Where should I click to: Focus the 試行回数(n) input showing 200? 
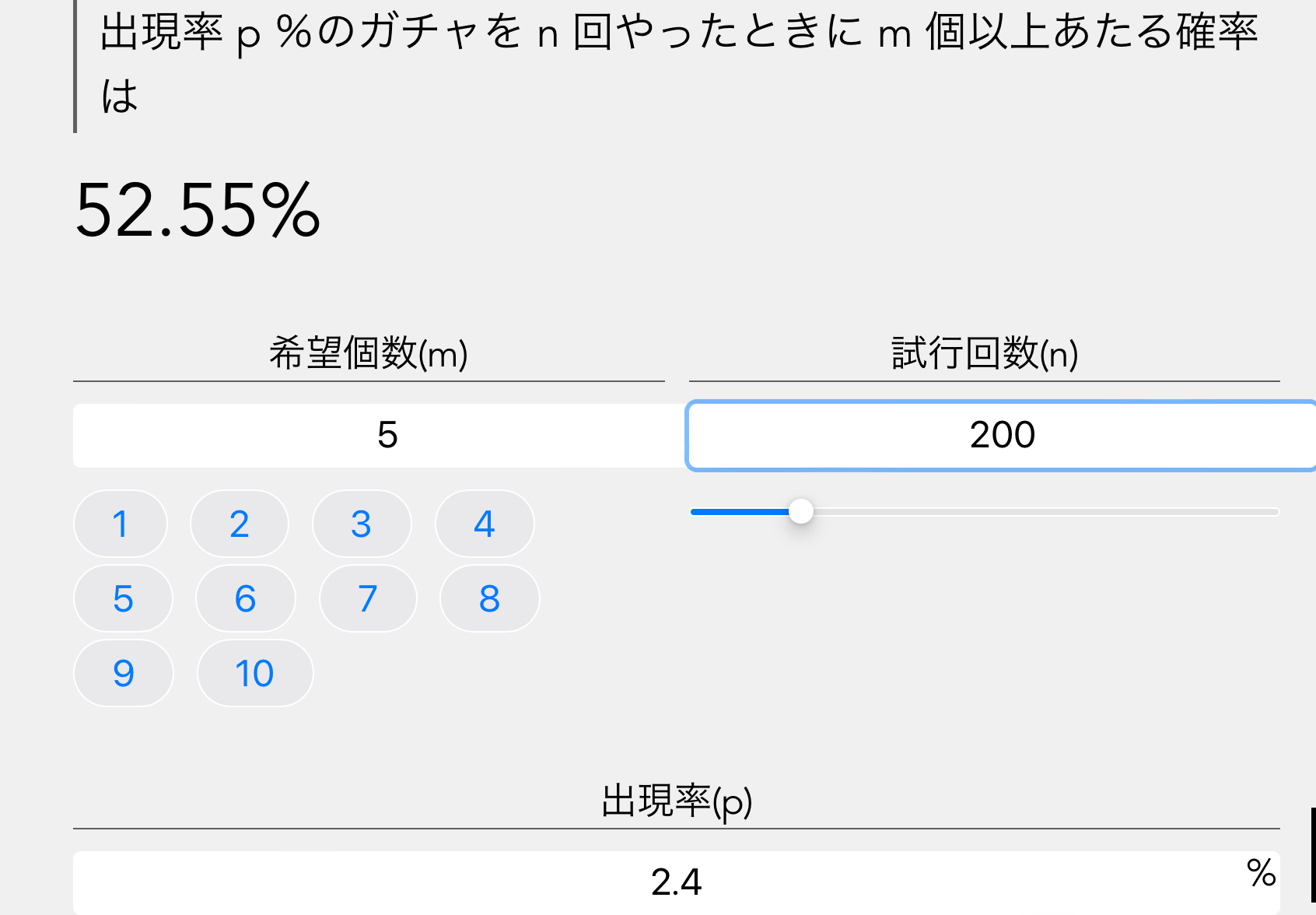click(1002, 435)
